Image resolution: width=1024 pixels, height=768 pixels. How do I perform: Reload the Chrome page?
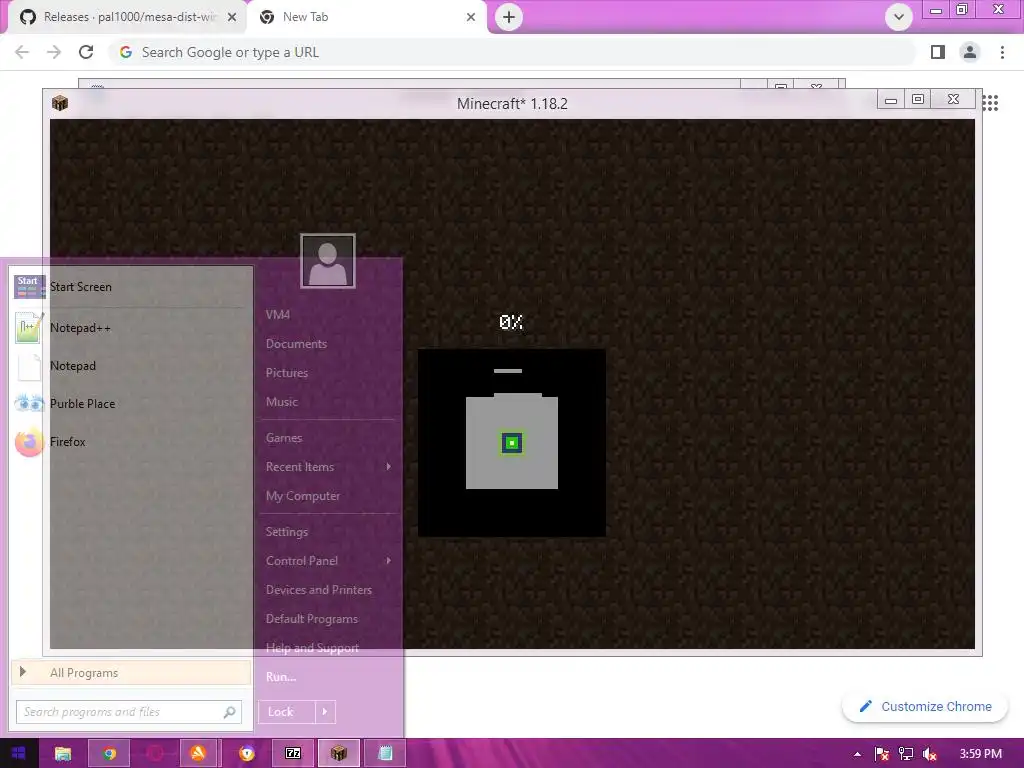click(x=86, y=52)
